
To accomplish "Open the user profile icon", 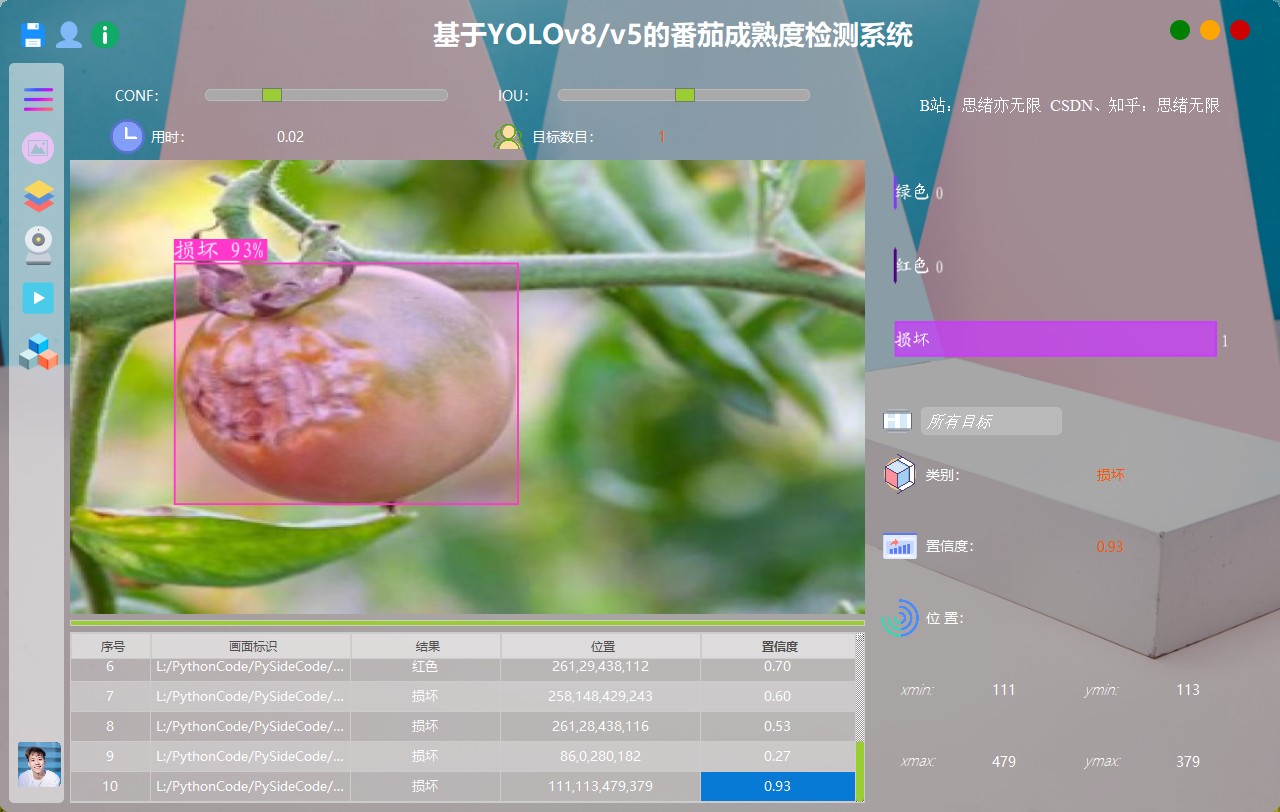I will tap(69, 35).
